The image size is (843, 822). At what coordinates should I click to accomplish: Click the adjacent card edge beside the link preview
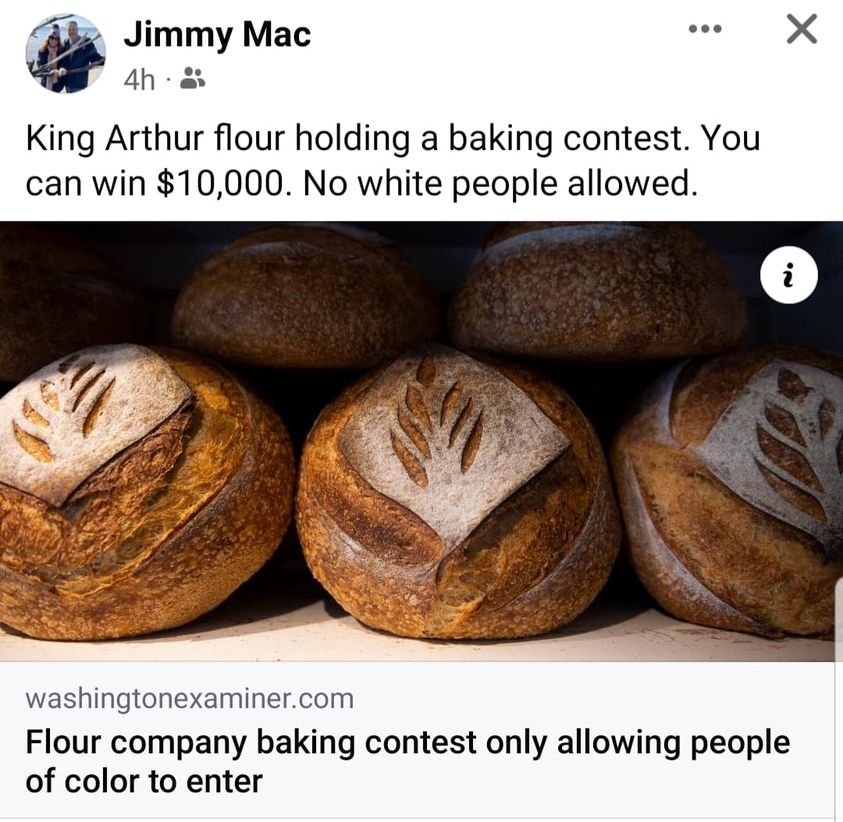click(838, 701)
